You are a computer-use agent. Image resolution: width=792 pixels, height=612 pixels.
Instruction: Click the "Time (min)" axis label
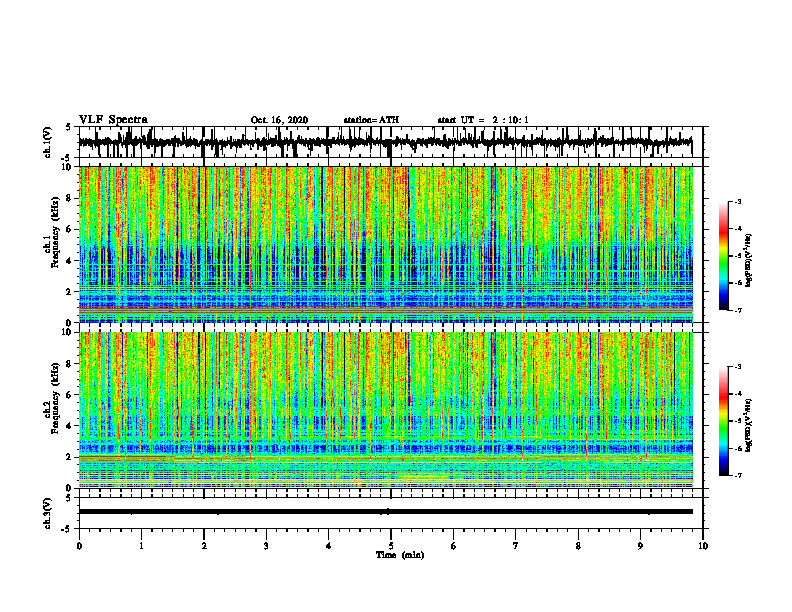click(x=400, y=555)
